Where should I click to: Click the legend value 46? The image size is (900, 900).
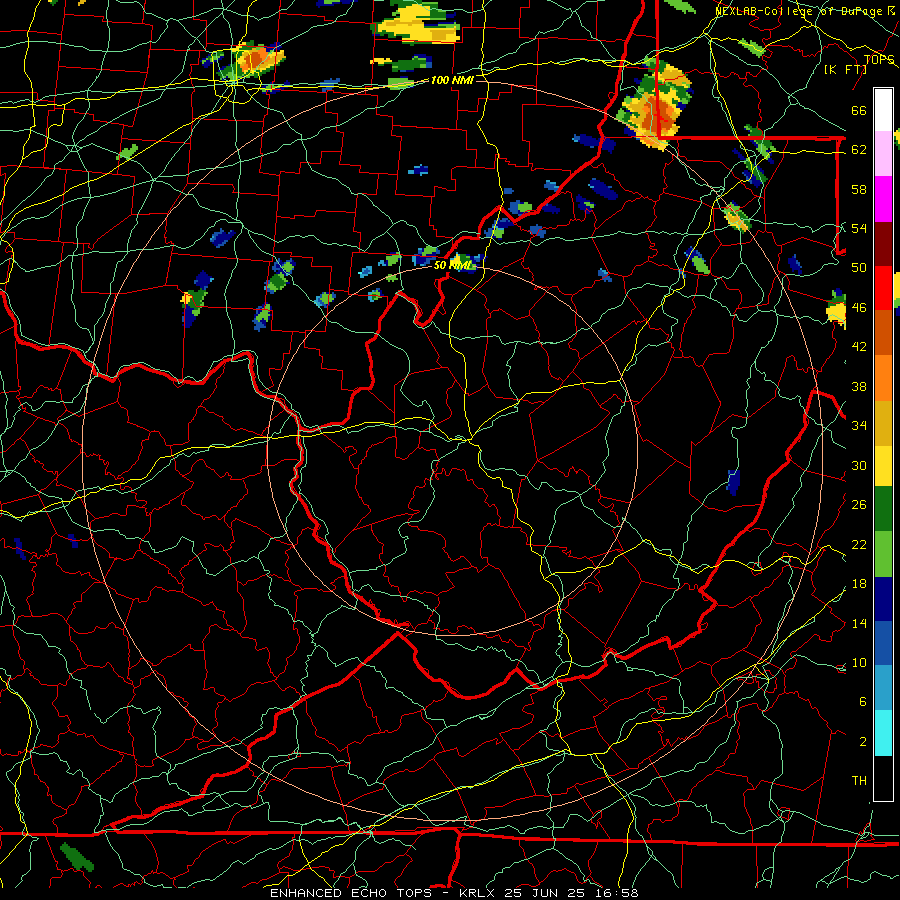(859, 308)
